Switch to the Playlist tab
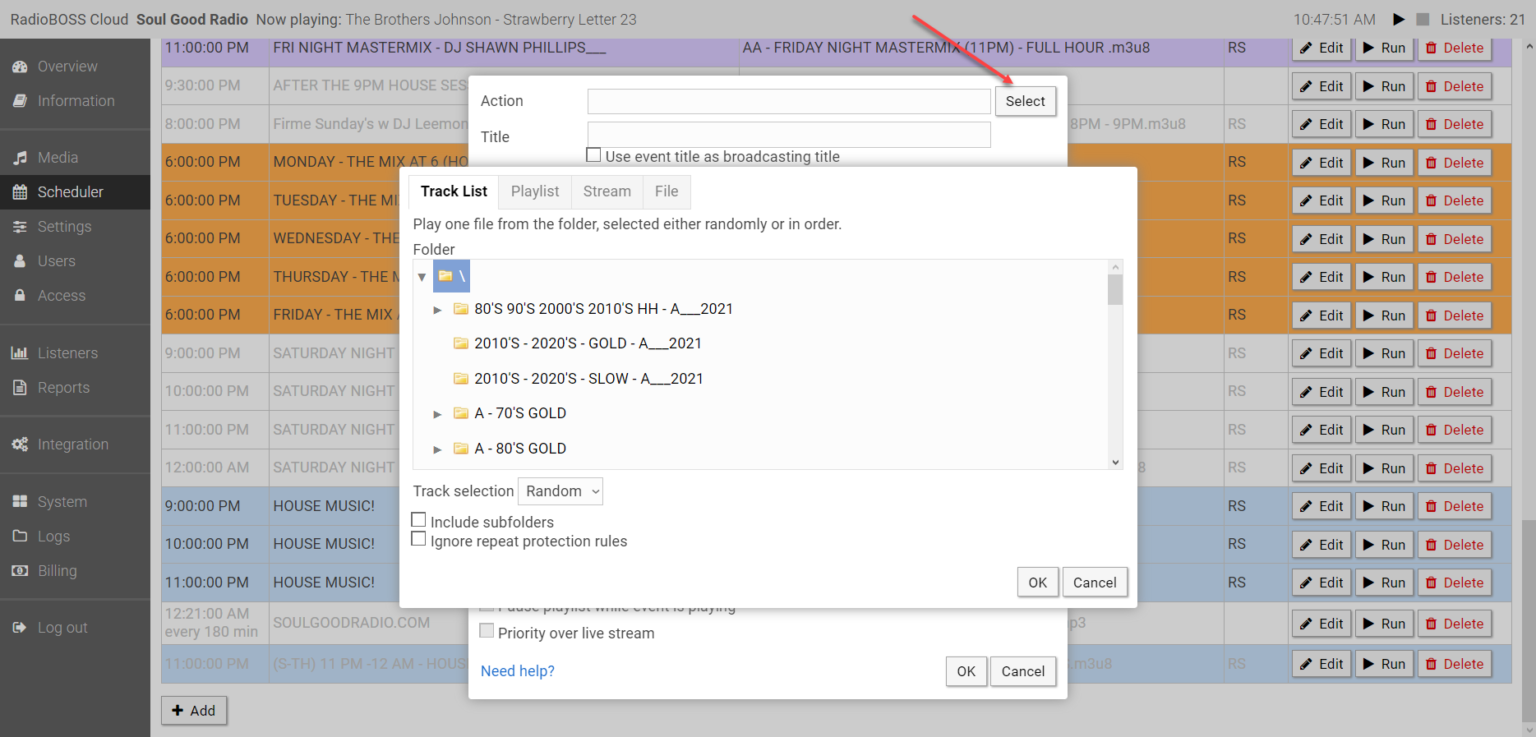 coord(535,191)
